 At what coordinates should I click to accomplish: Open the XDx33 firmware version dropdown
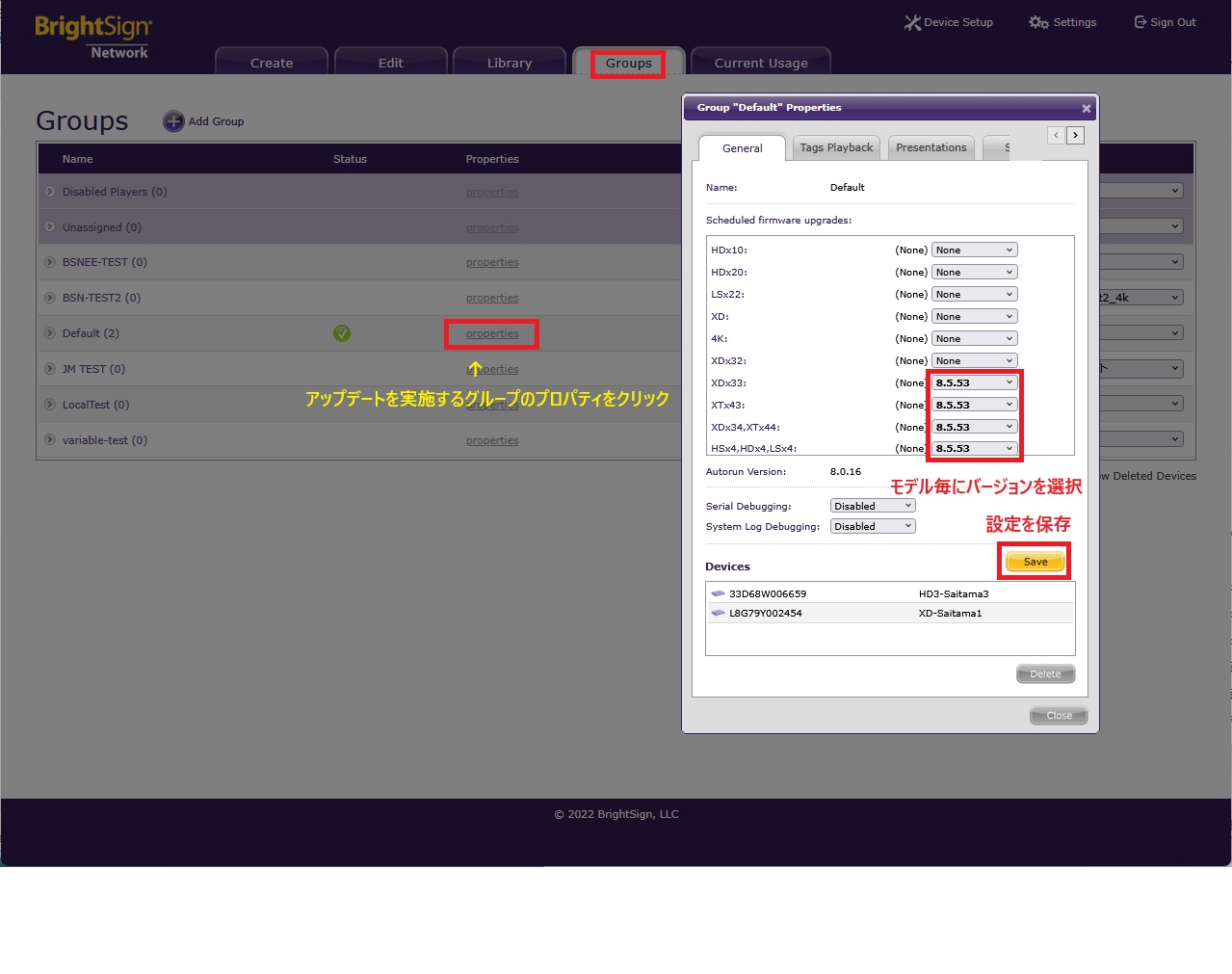[974, 383]
